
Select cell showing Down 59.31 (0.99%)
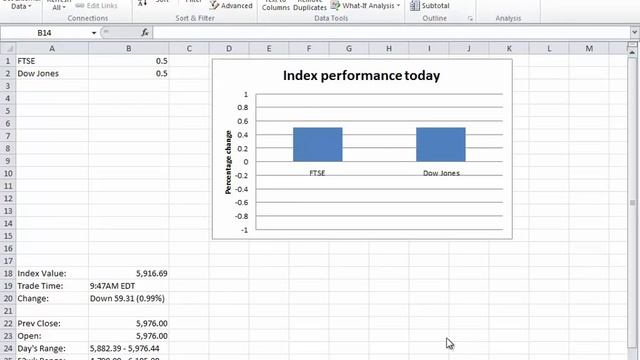click(x=129, y=298)
